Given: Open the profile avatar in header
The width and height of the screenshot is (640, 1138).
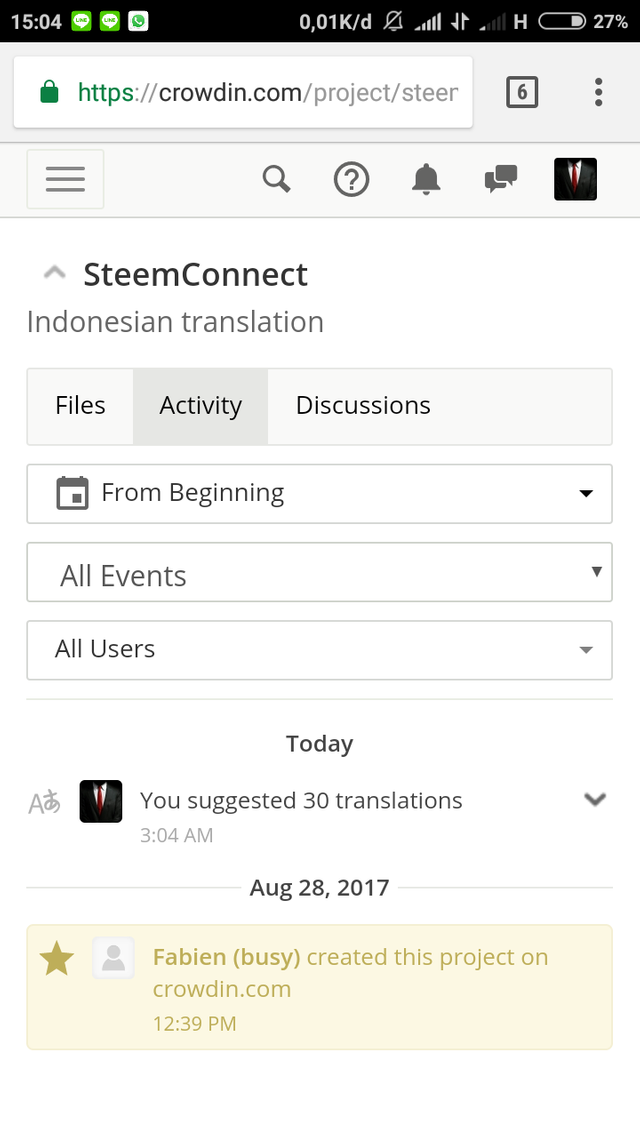Looking at the screenshot, I should tap(575, 180).
